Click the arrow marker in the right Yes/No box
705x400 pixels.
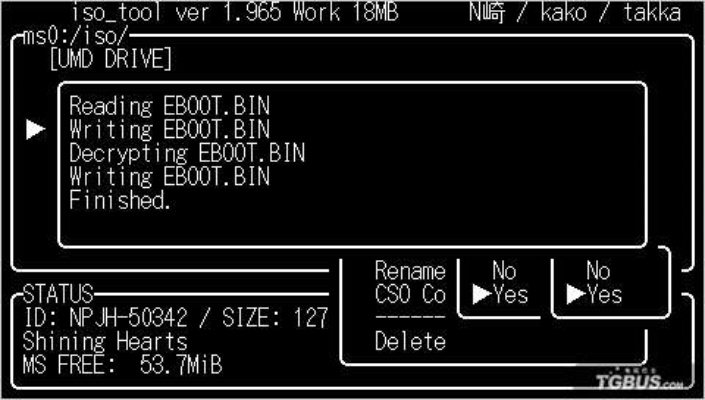[576, 295]
